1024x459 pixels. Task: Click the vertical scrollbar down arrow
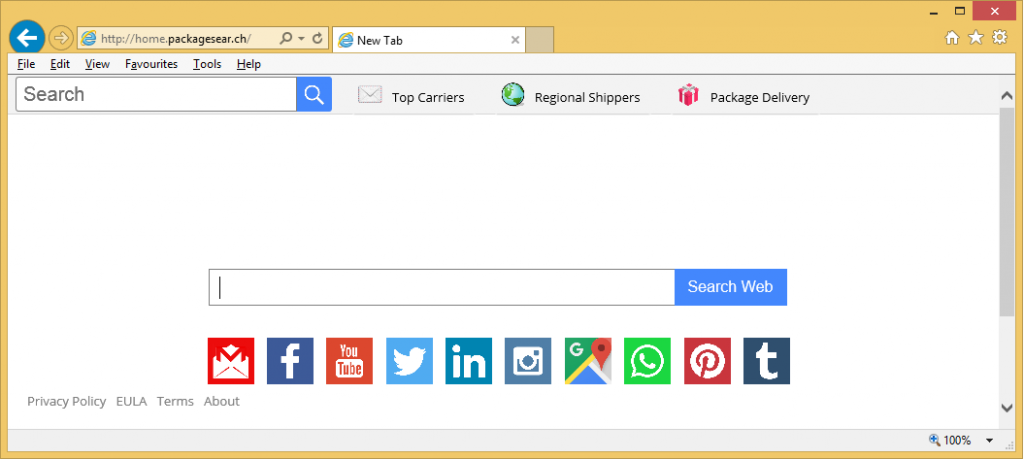point(1006,407)
